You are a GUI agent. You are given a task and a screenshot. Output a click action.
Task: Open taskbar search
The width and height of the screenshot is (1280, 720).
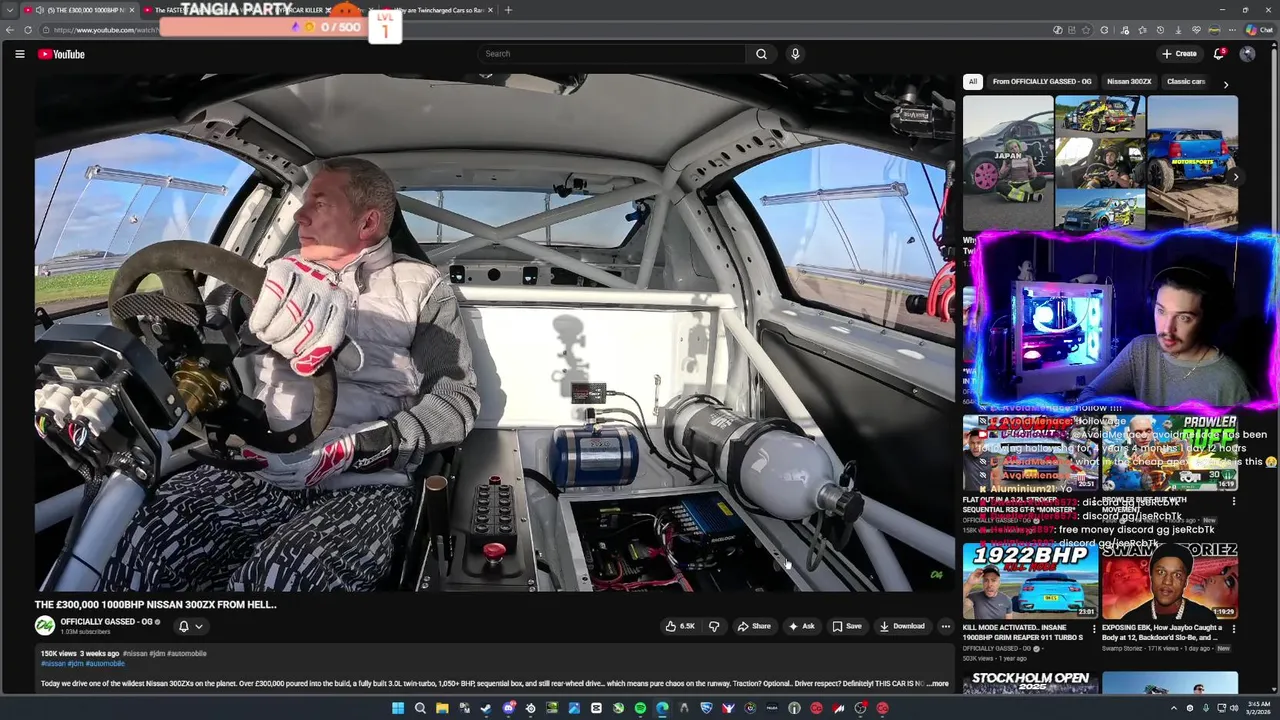click(x=420, y=708)
